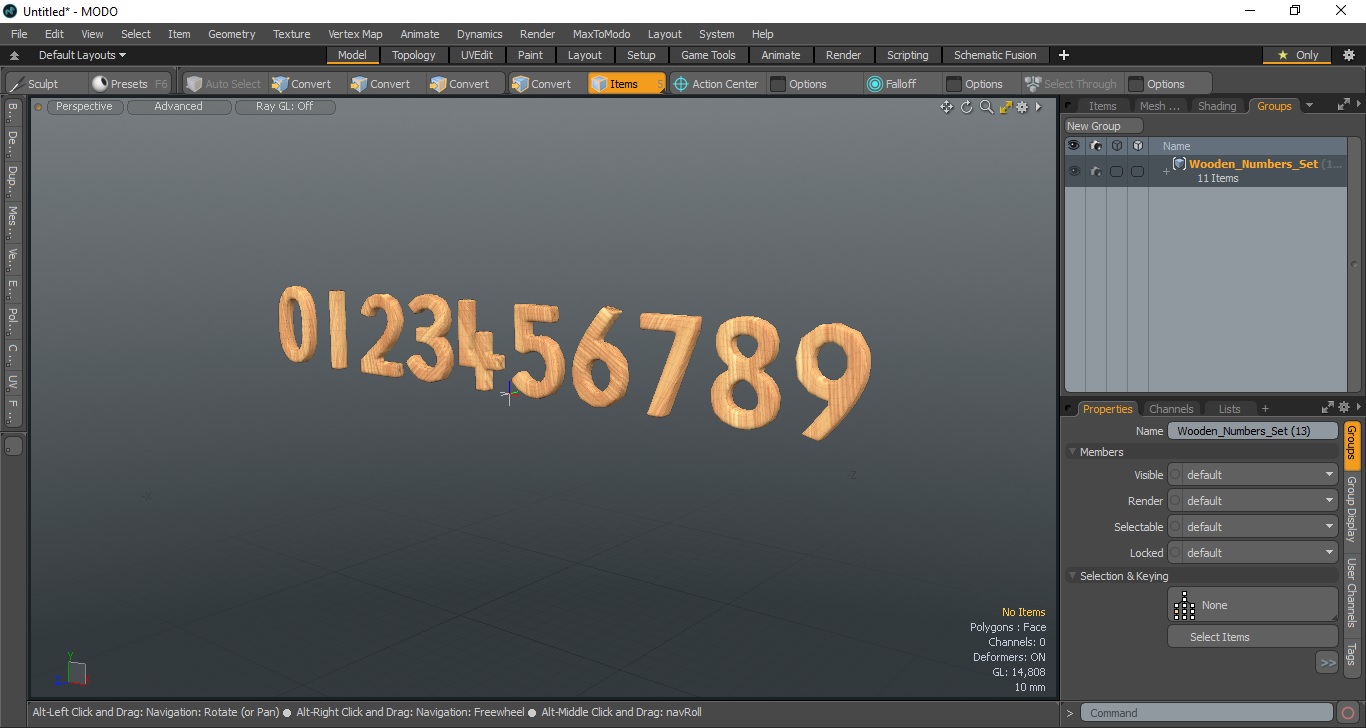Click the viewport pan/move icon
The height and width of the screenshot is (728, 1366).
click(x=946, y=107)
